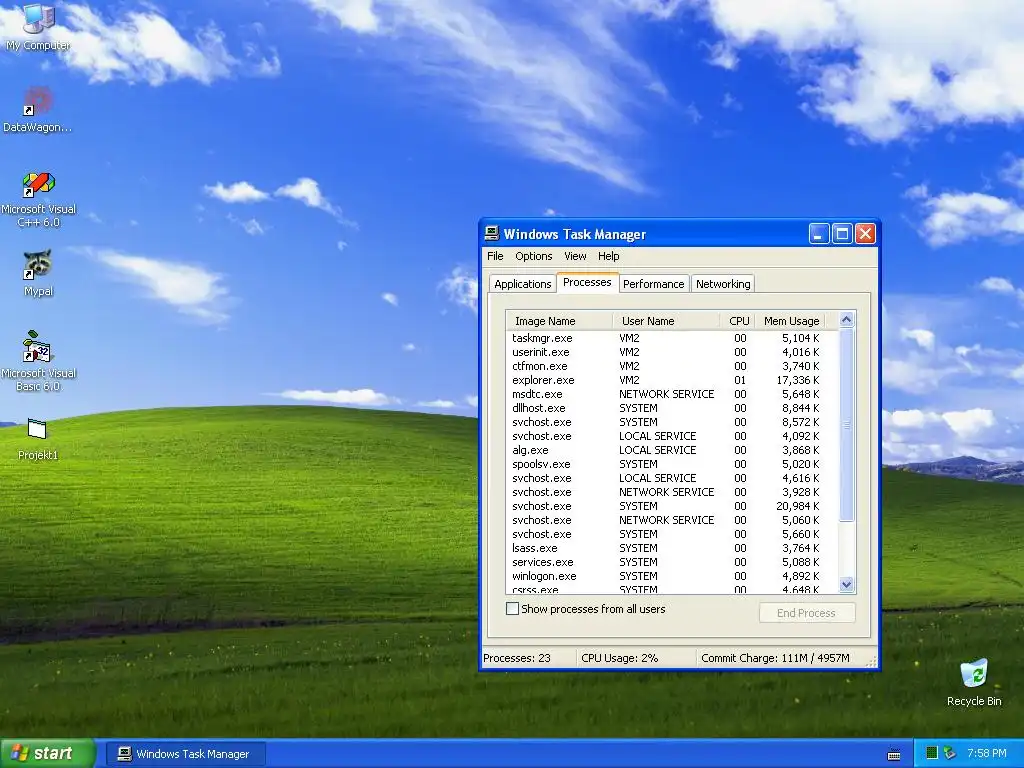Click the process list scroll down arrow
The width and height of the screenshot is (1024, 768).
[846, 584]
